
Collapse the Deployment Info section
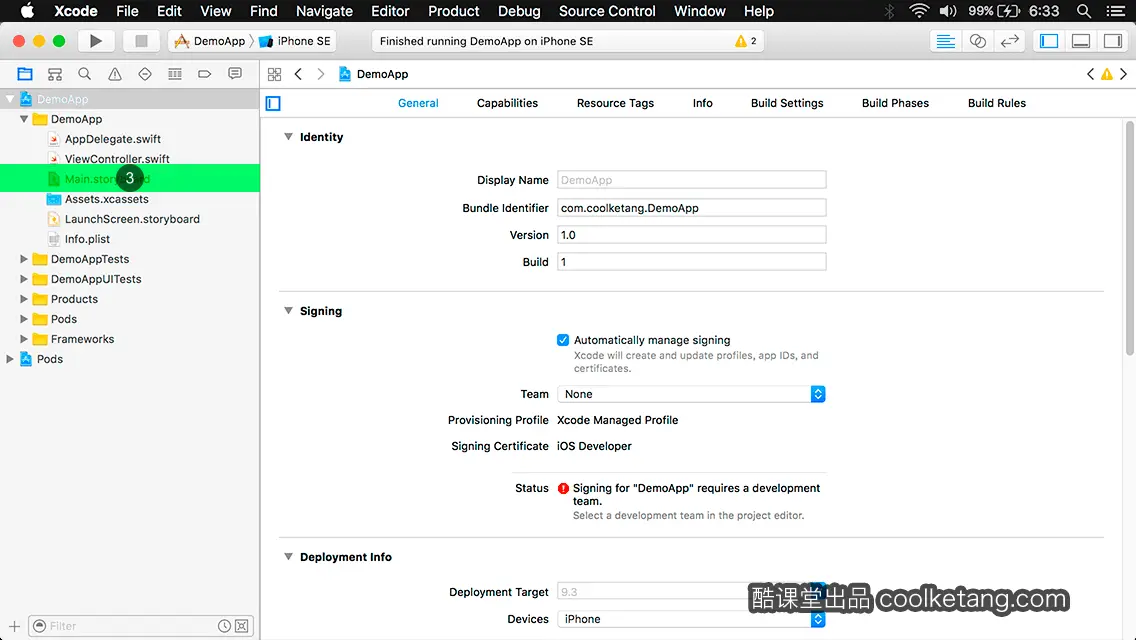[x=288, y=557]
